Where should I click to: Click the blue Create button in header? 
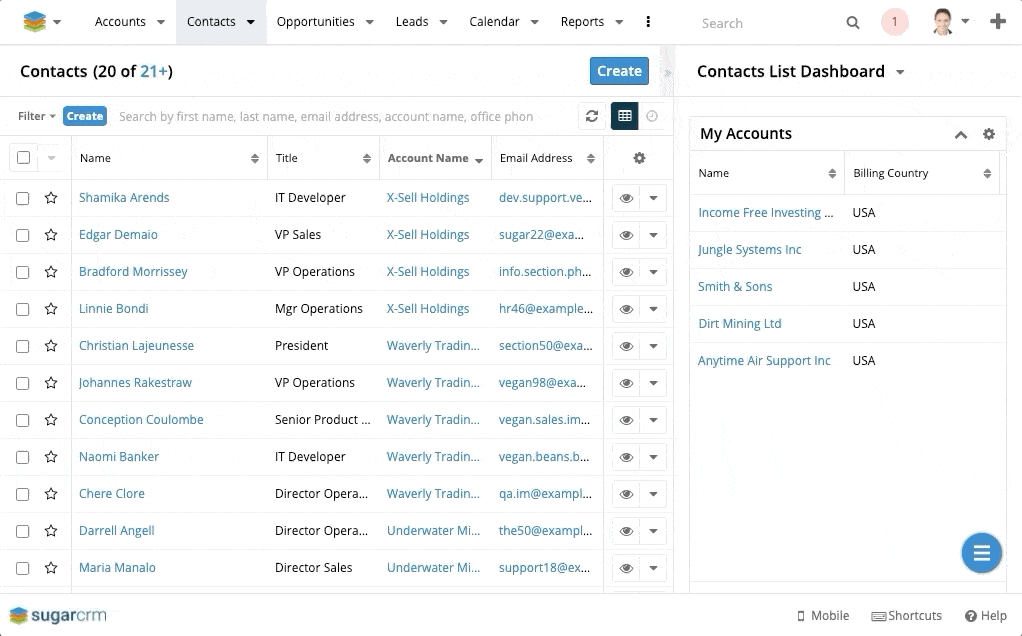click(619, 71)
